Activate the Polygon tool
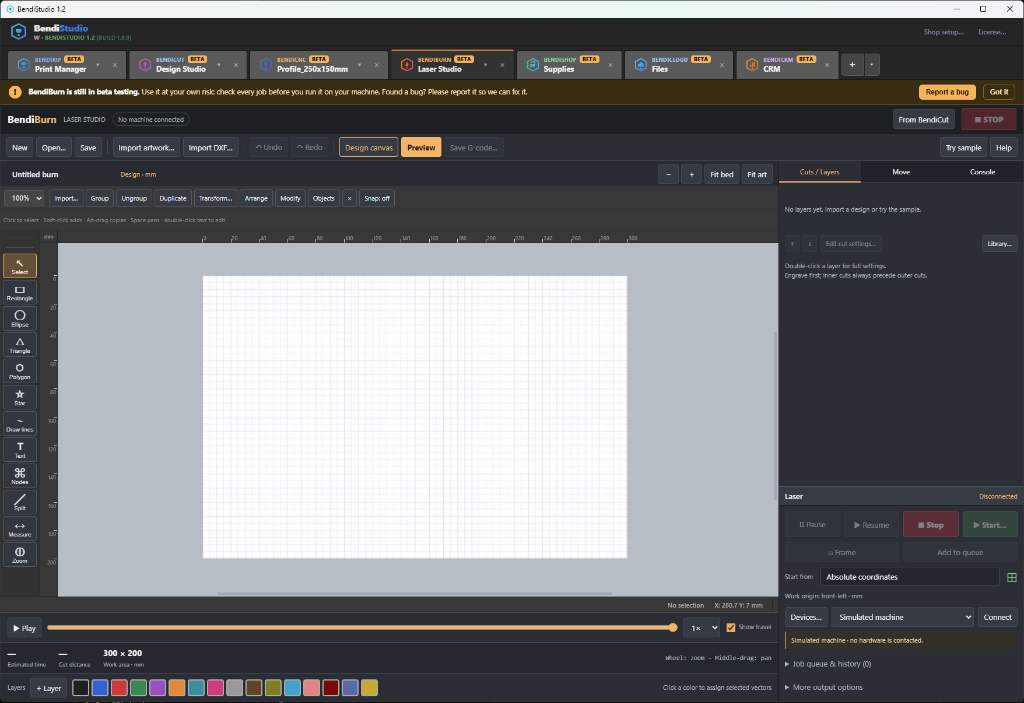Image resolution: width=1024 pixels, height=703 pixels. (20, 370)
